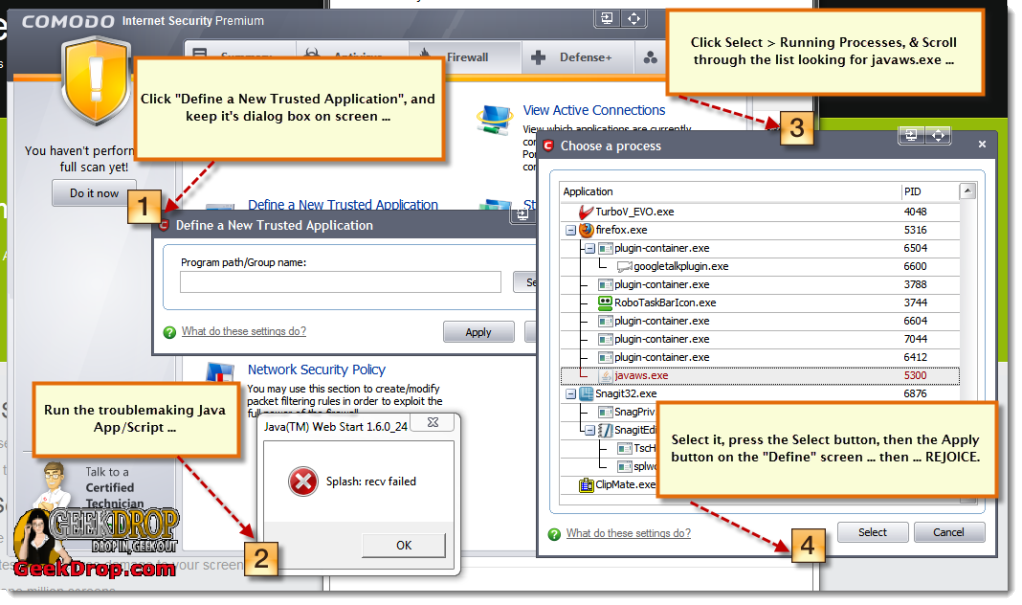Click PID value 6412
Screen dimensions: 1022x605
point(915,358)
